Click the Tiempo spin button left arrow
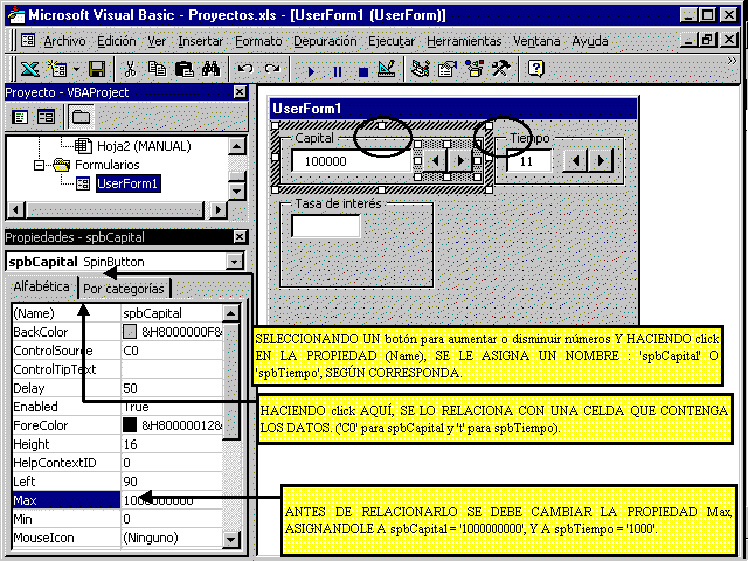The height and width of the screenshot is (561, 748). click(x=576, y=161)
